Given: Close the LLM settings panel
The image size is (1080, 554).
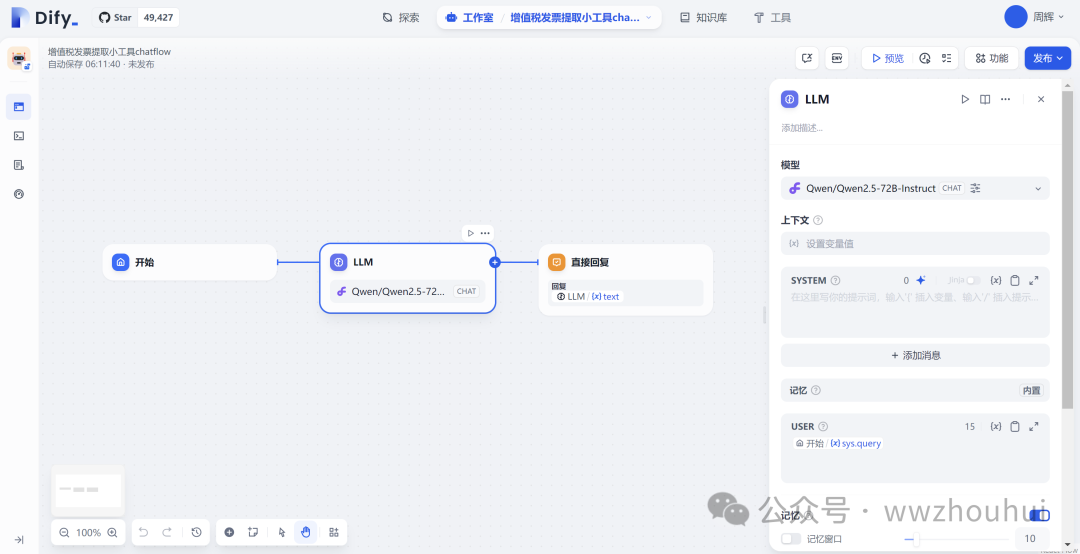Looking at the screenshot, I should 1041,99.
